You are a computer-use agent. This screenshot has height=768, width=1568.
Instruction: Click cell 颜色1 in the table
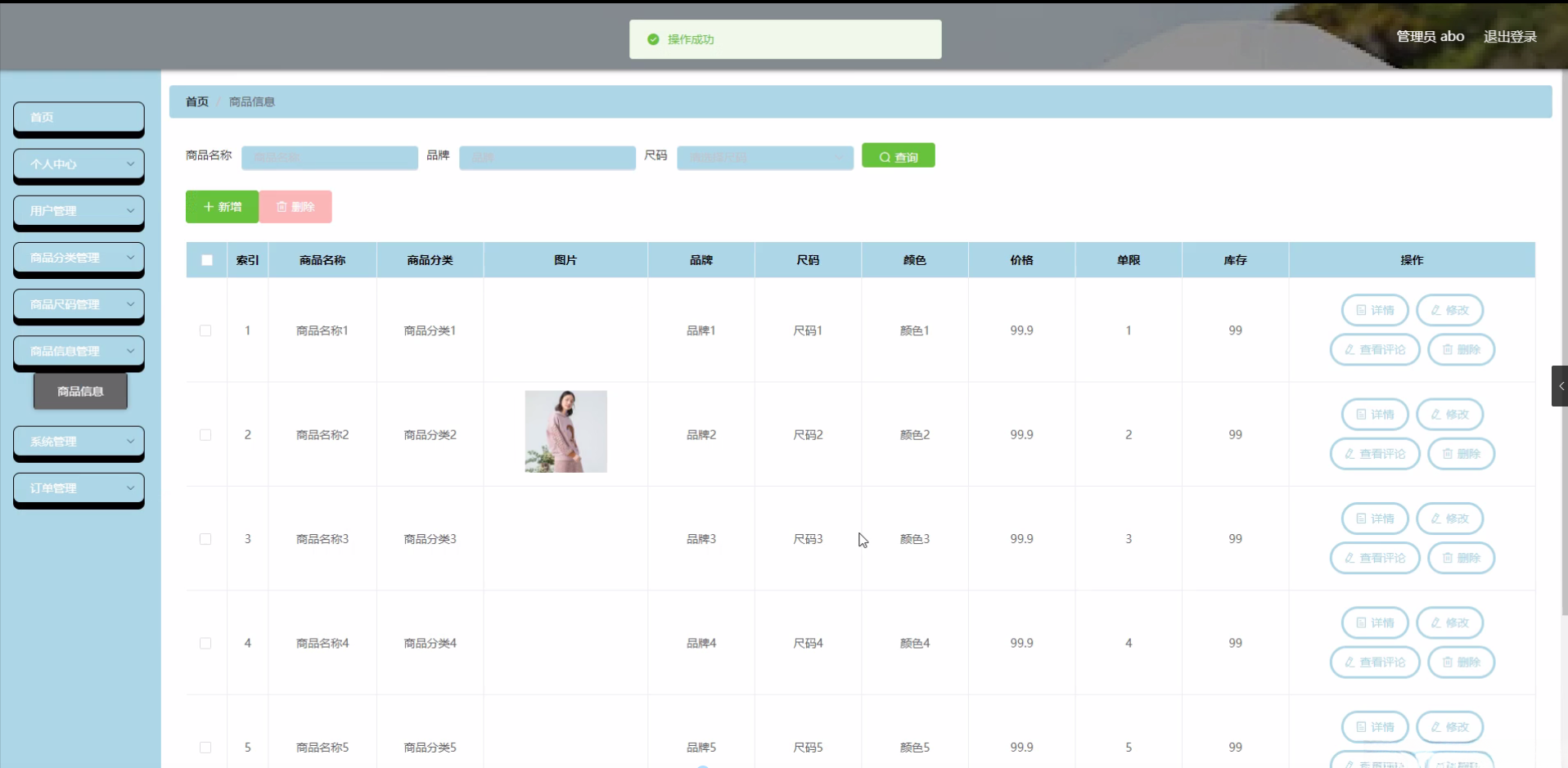click(x=915, y=330)
